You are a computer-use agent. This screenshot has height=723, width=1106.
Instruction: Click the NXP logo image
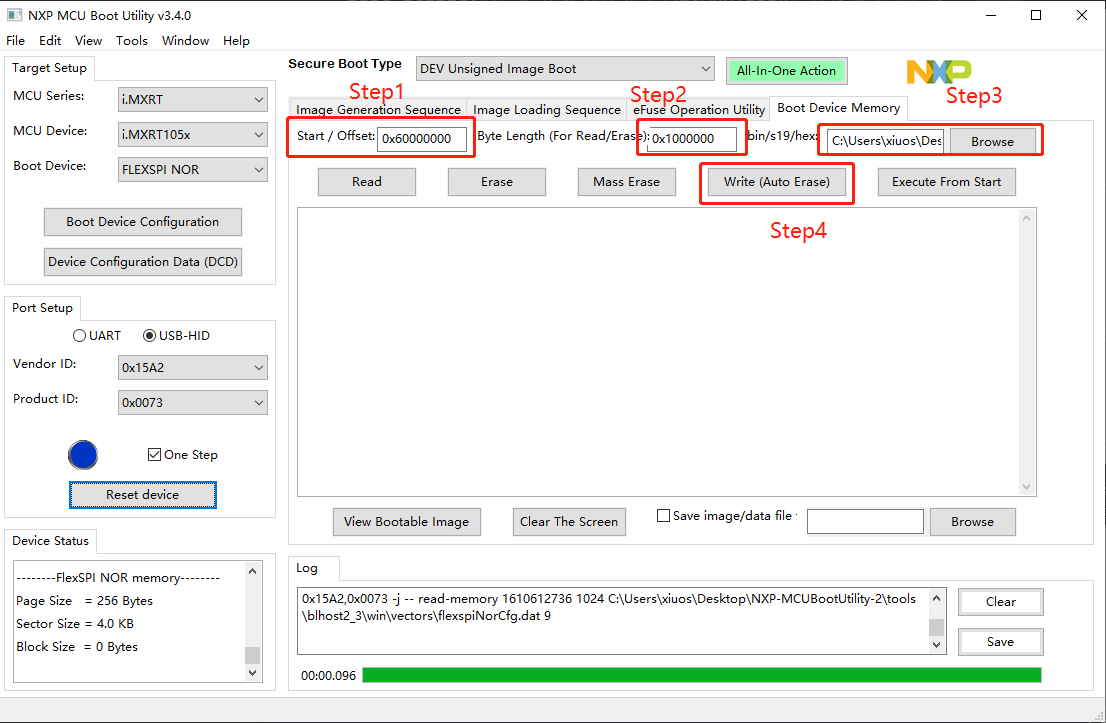(x=939, y=71)
